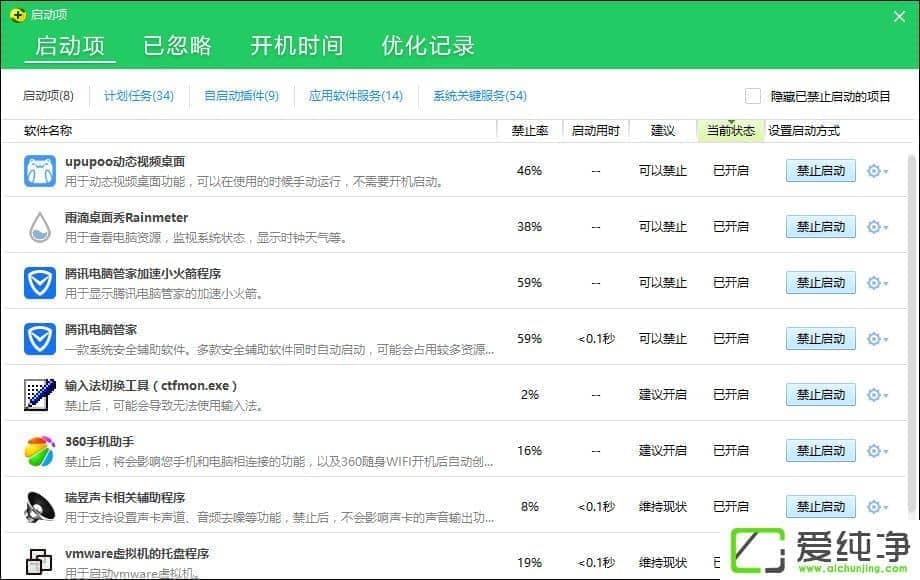920x580 pixels.
Task: Disable startup for 瑞昱声卡相关辅助程序
Action: [820, 507]
